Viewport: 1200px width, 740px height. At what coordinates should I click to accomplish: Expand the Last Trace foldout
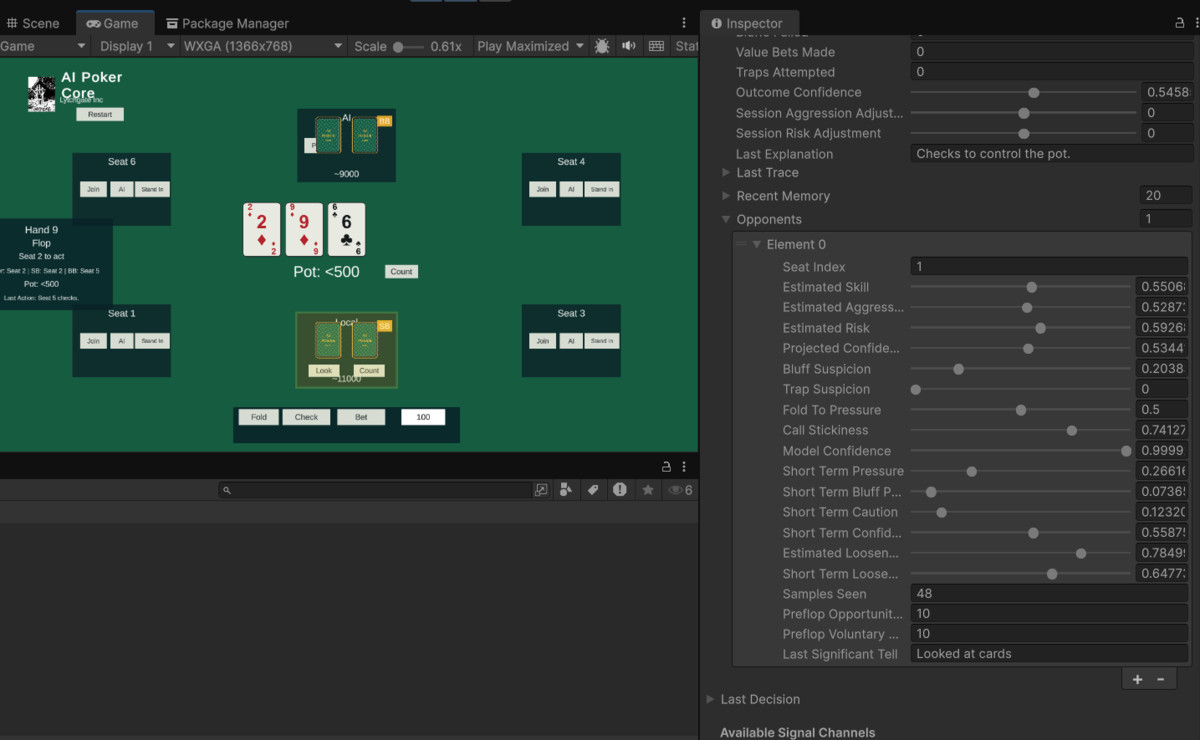coord(727,172)
